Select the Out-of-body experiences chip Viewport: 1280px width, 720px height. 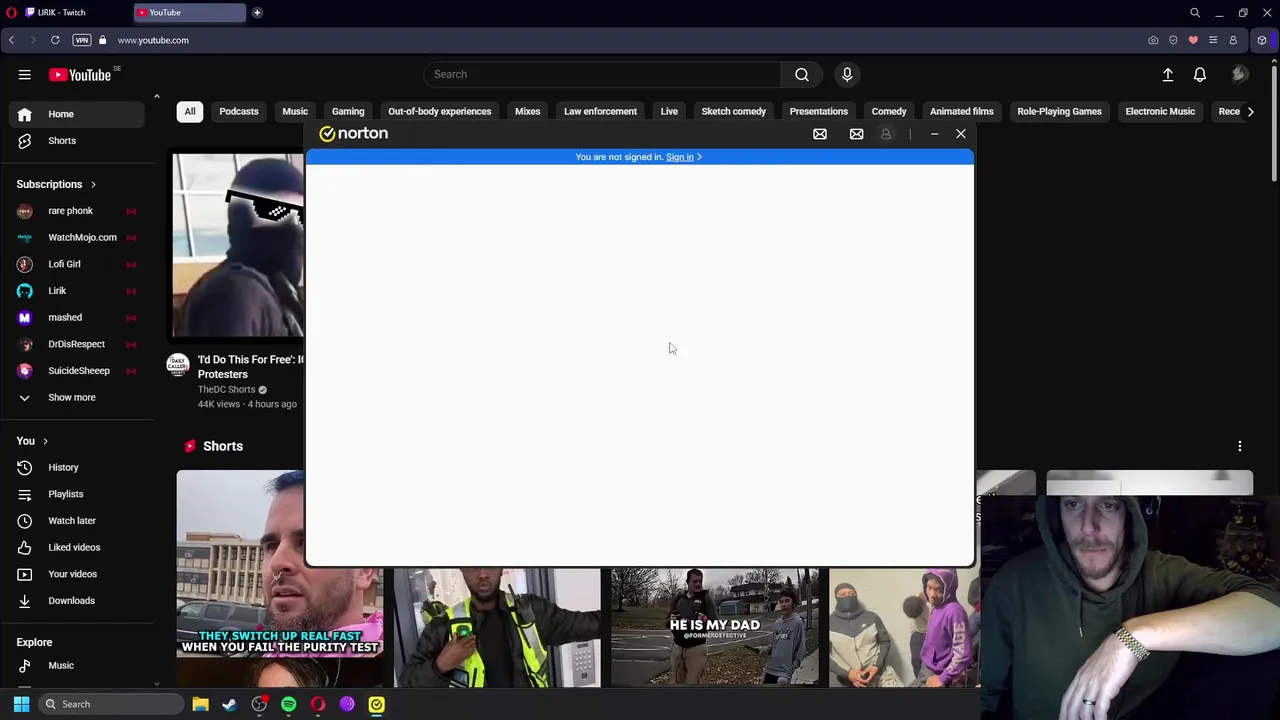coord(440,111)
